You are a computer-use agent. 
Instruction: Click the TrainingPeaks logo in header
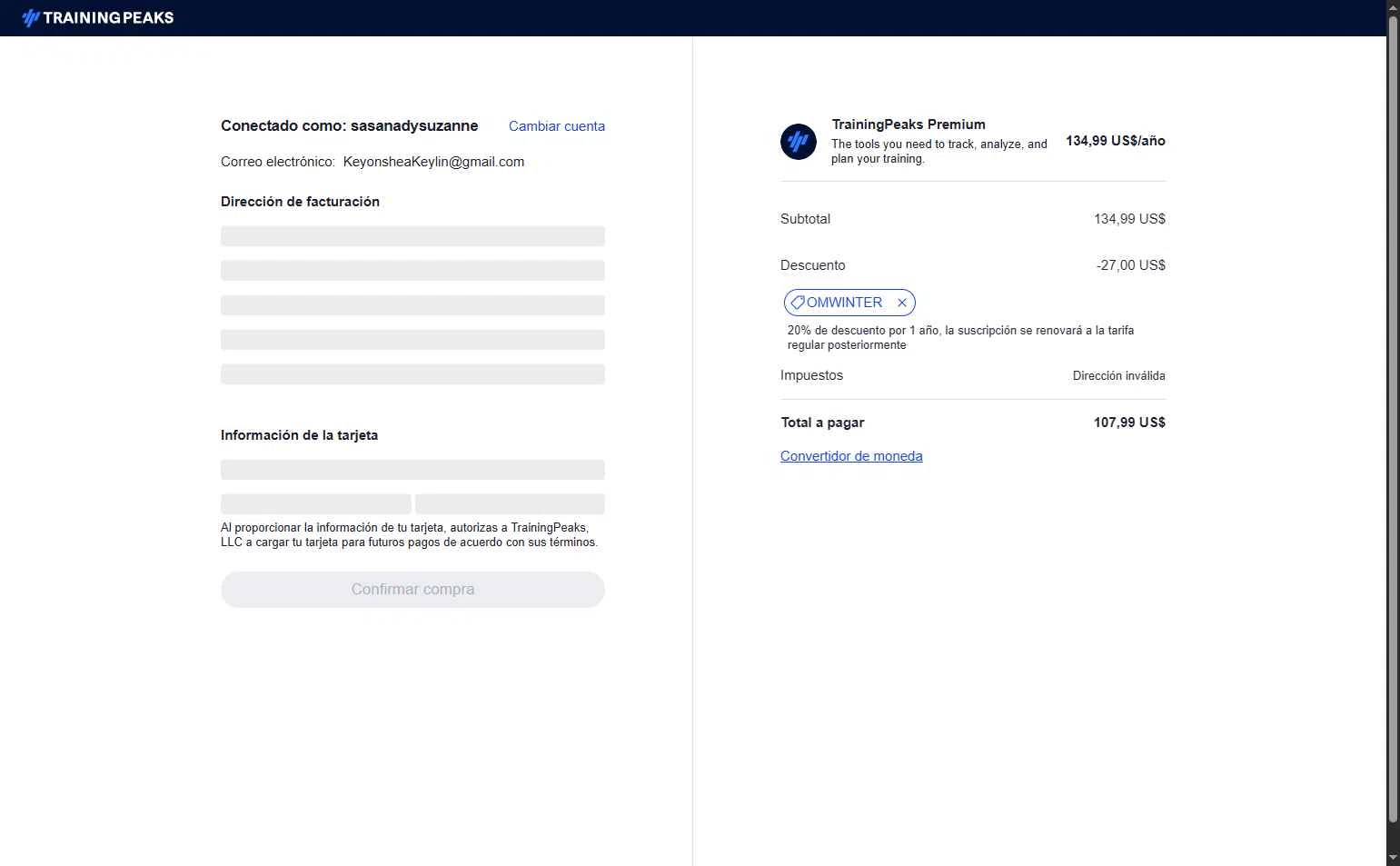coord(97,17)
